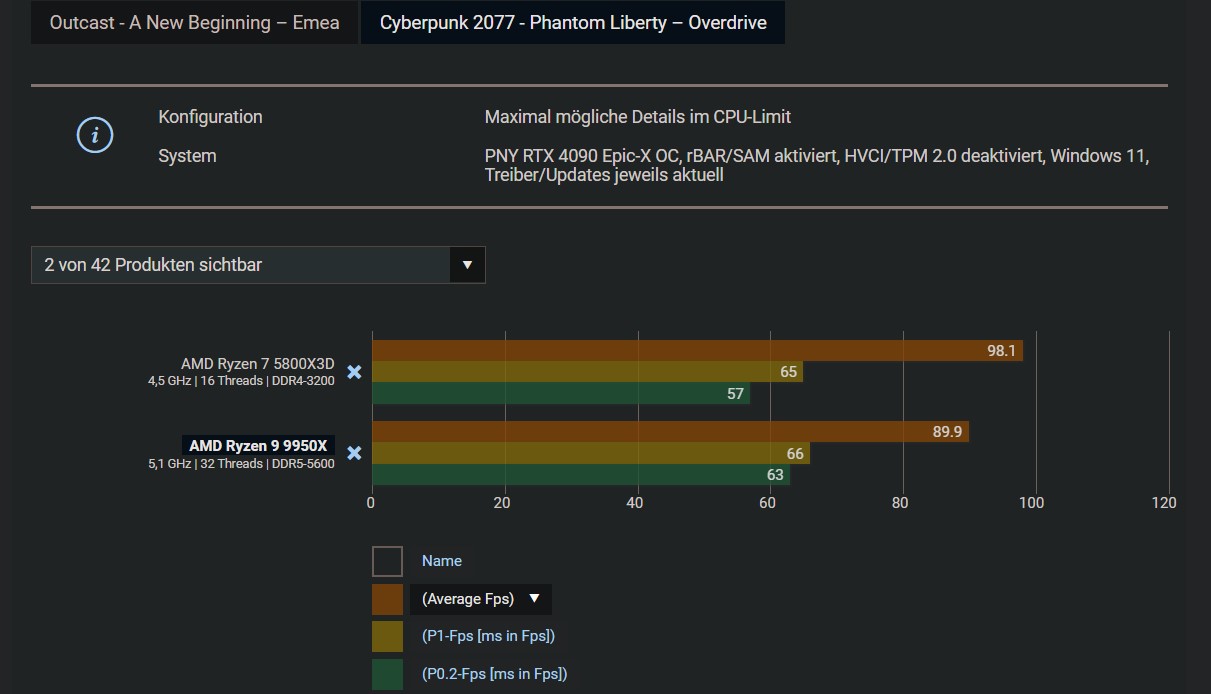Click the Name legend swatch box
Screen dimensions: 1211x694
[387, 561]
